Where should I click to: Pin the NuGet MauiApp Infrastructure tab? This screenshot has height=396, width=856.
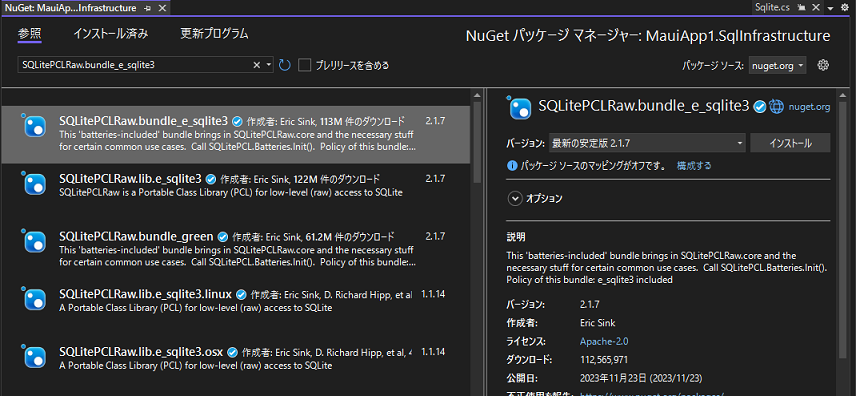pos(147,8)
